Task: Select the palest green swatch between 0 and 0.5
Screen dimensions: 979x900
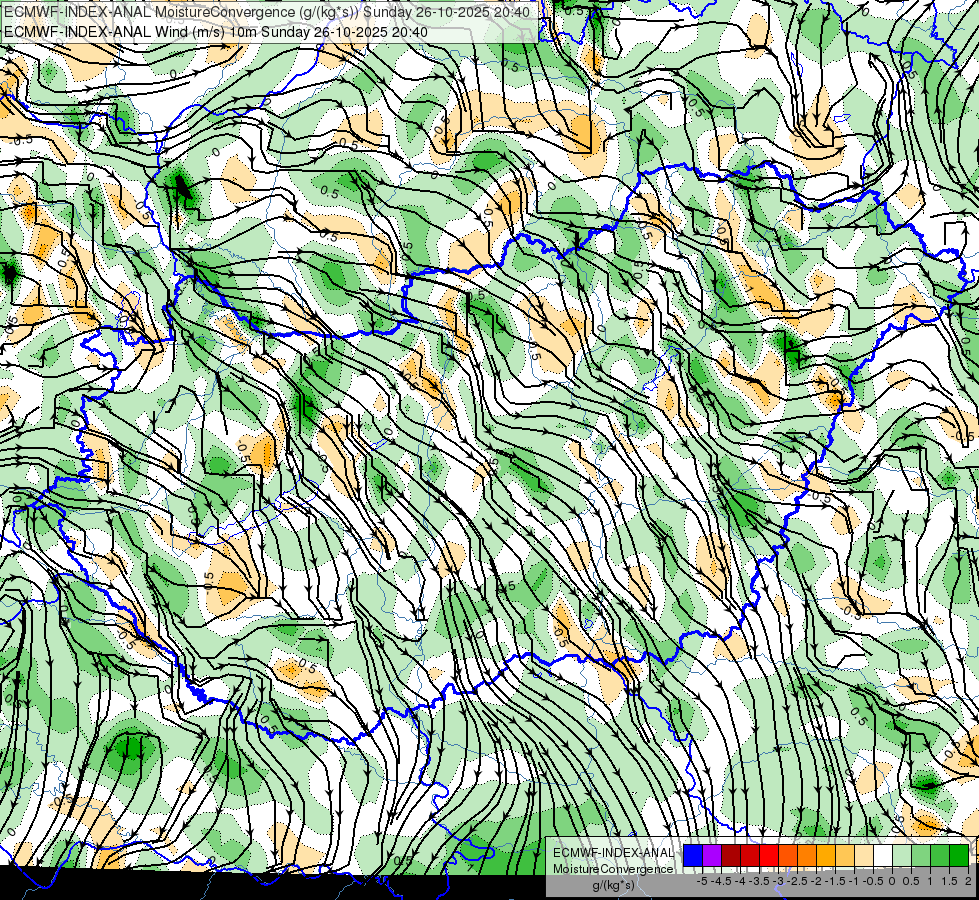Action: (x=902, y=855)
